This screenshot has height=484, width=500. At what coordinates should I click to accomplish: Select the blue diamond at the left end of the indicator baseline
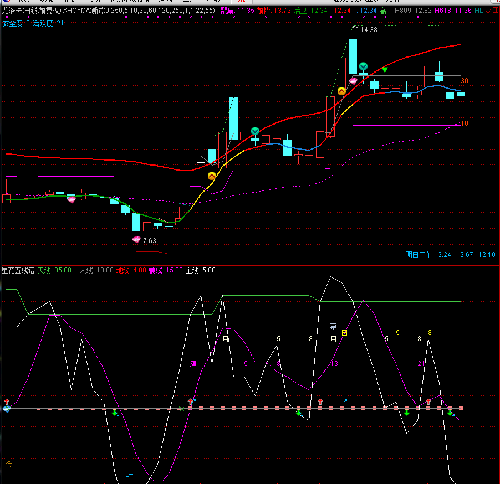coord(7,409)
